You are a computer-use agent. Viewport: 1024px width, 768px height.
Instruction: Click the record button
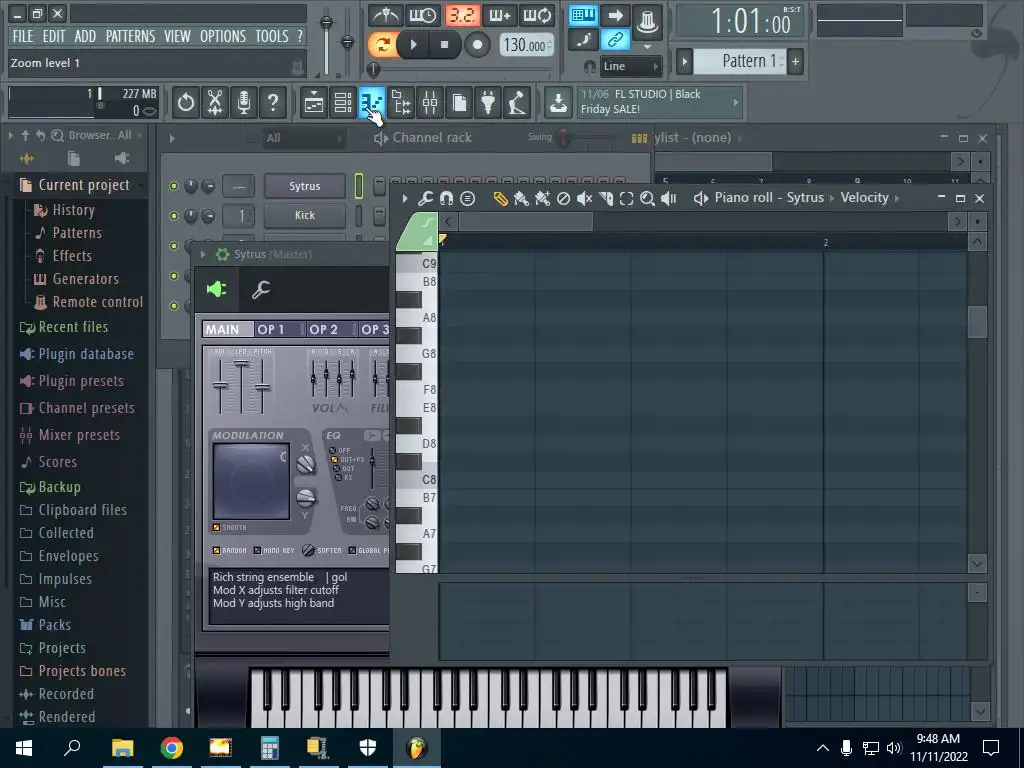click(477, 44)
